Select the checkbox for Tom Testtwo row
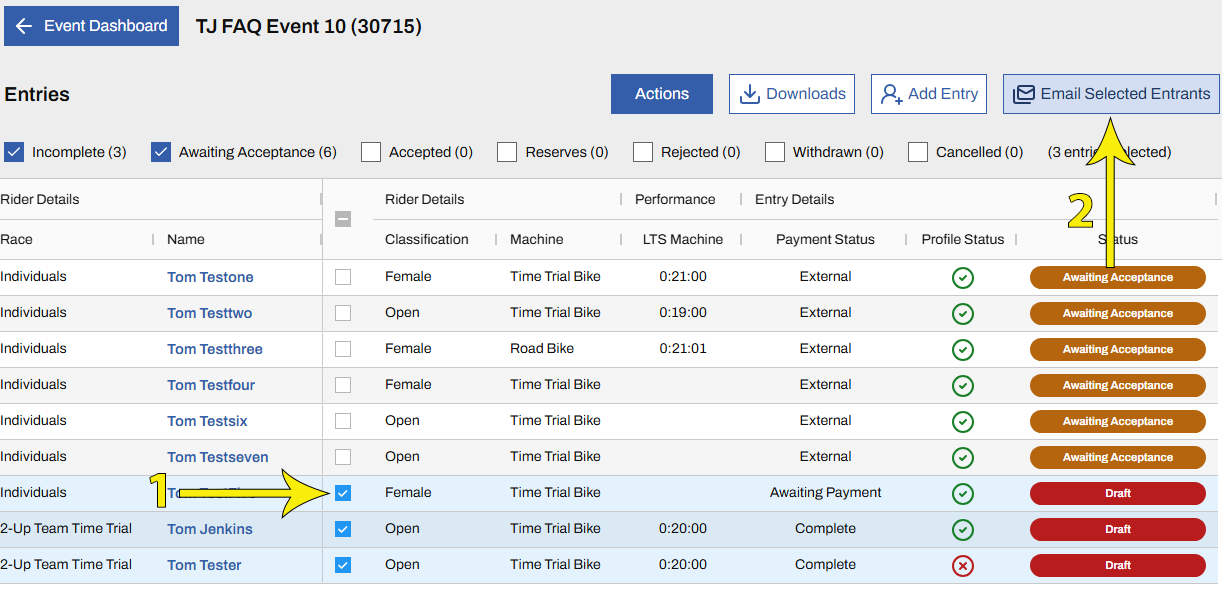 [x=343, y=313]
